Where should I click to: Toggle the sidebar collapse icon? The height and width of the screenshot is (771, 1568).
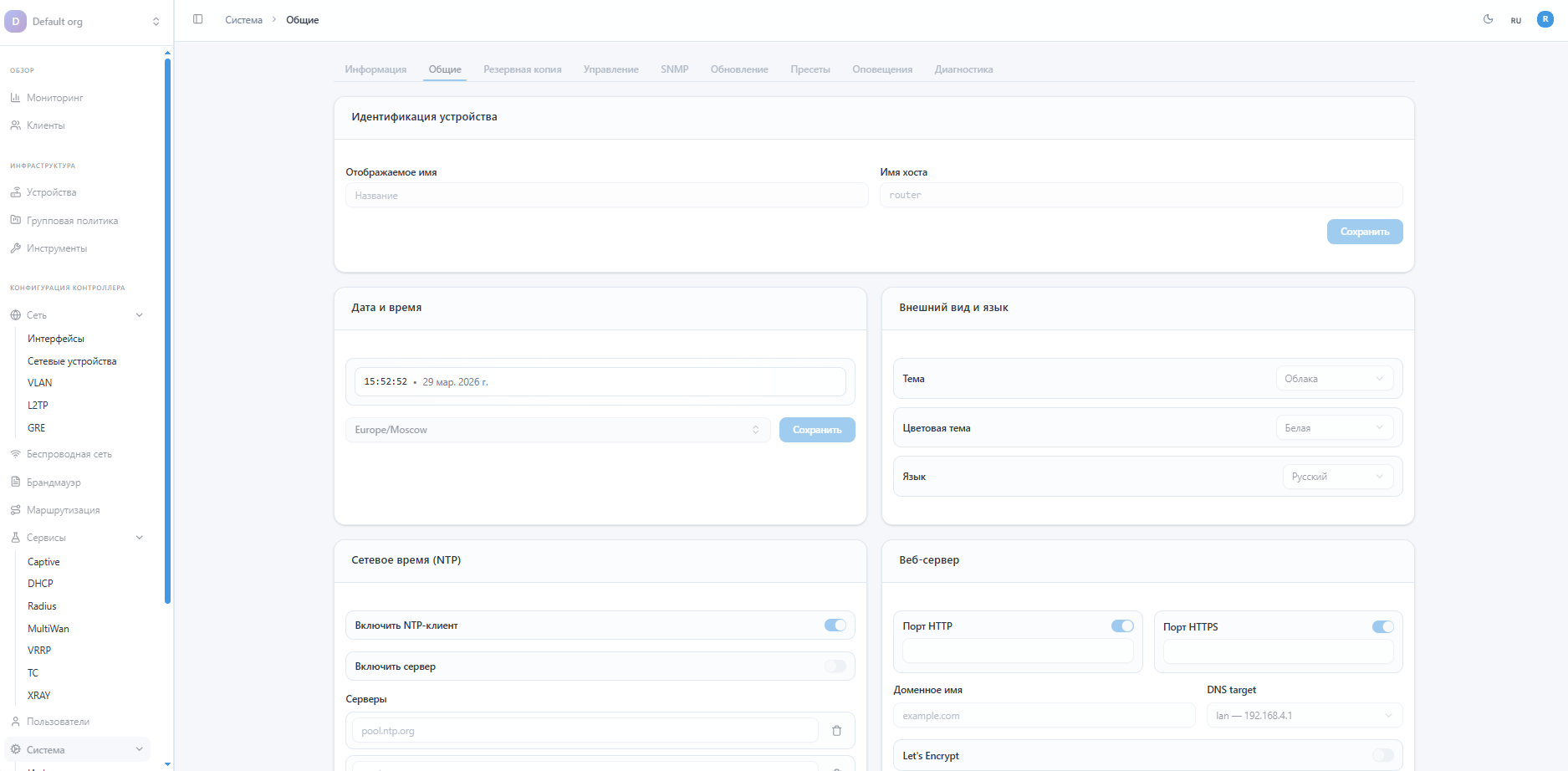coord(198,19)
